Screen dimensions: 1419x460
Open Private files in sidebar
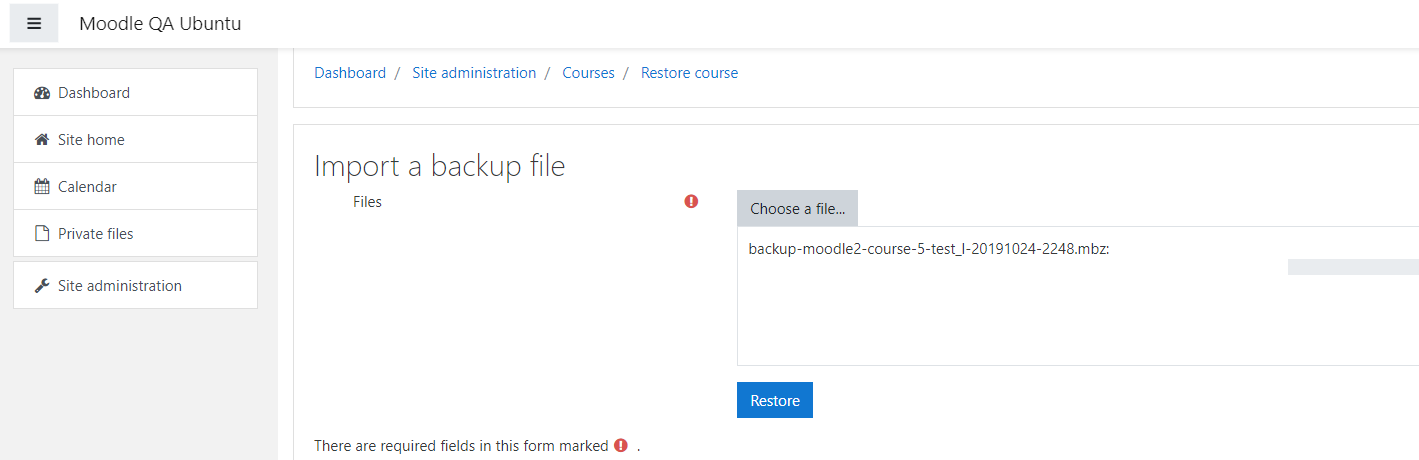point(135,233)
